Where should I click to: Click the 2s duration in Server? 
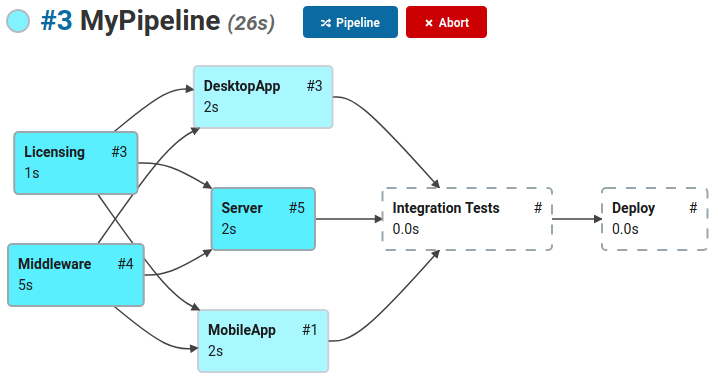(229, 229)
